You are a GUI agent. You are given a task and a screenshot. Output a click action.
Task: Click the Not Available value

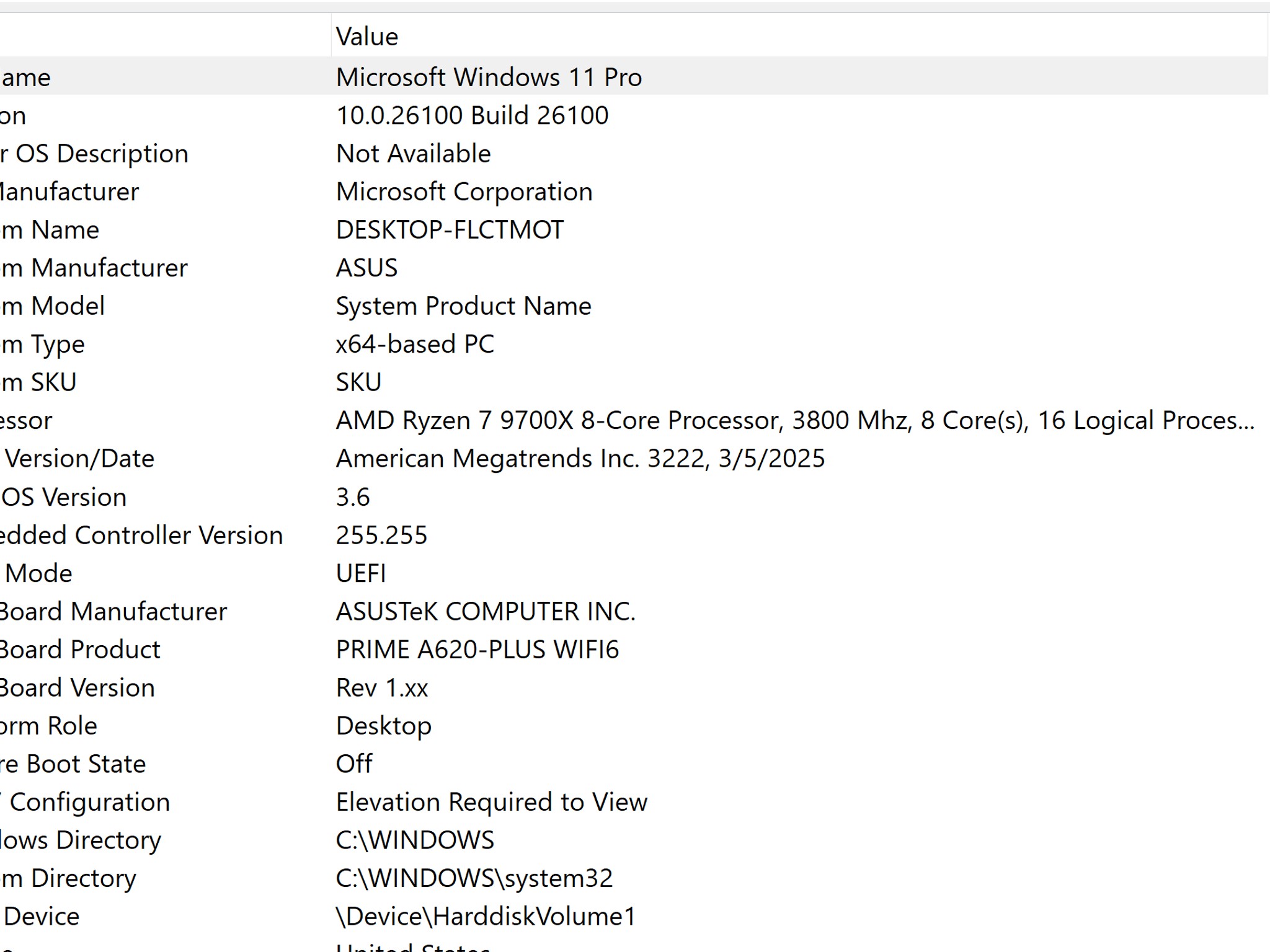coord(413,154)
